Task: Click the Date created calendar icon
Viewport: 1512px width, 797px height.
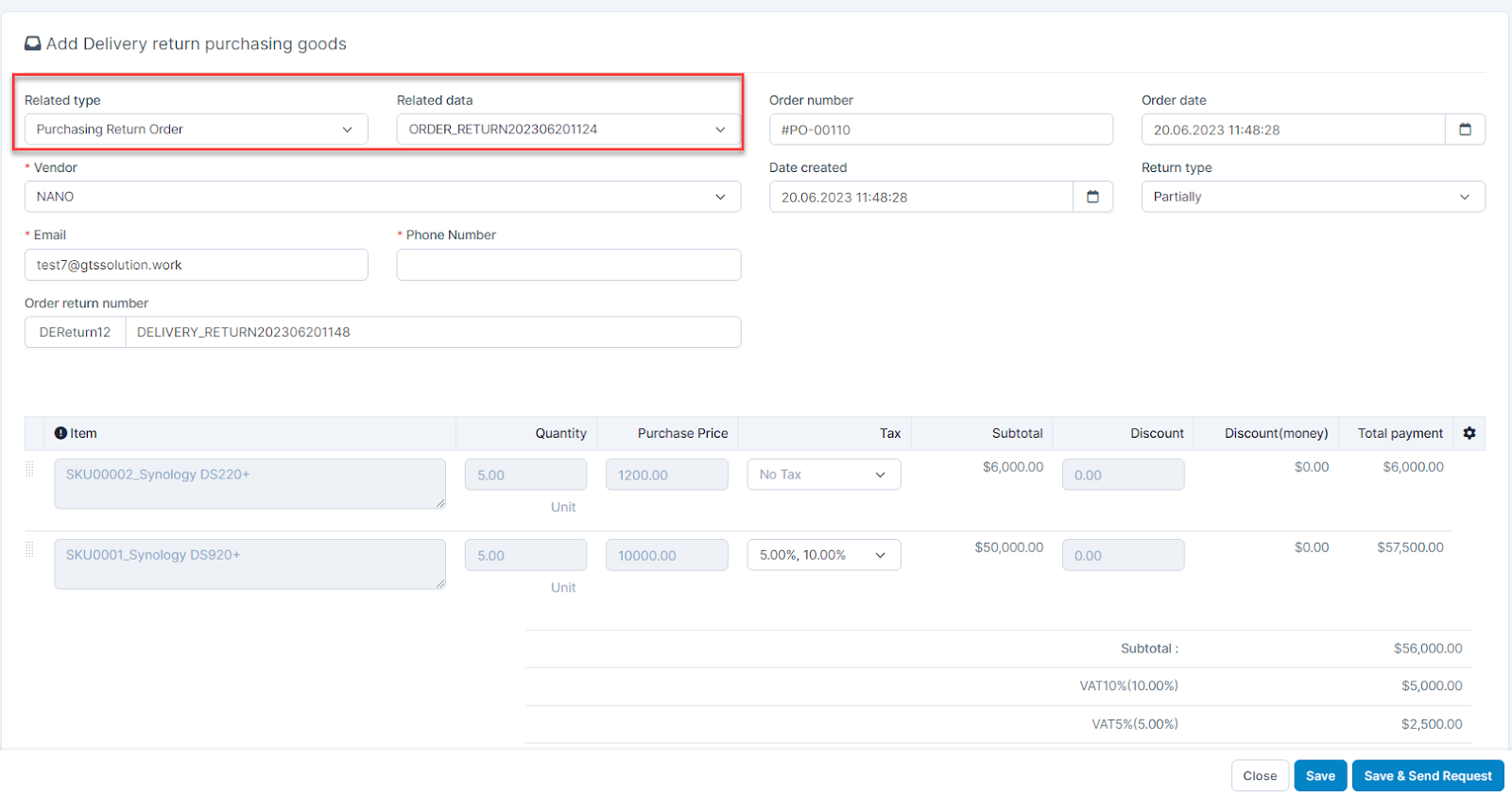Action: pos(1092,197)
